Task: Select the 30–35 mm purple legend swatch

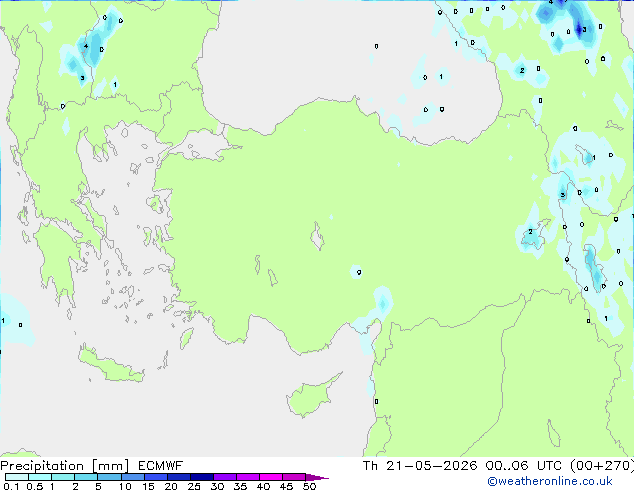Action: pos(224,477)
